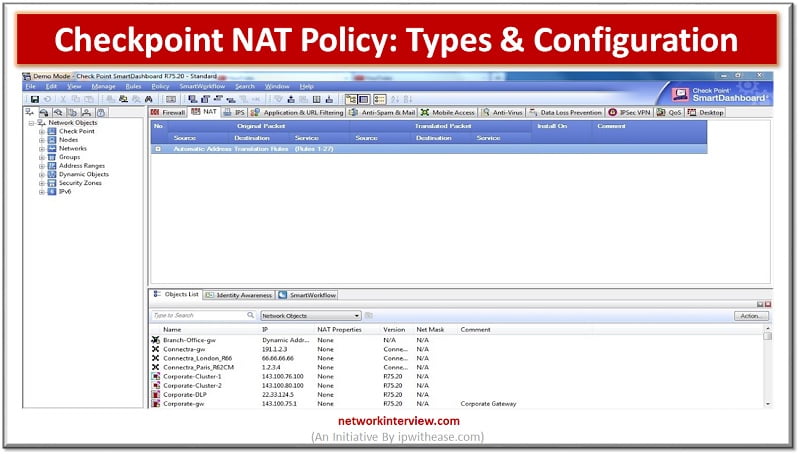Click the Corporate-Cluster-1 object icon
The image size is (800, 455).
(156, 376)
